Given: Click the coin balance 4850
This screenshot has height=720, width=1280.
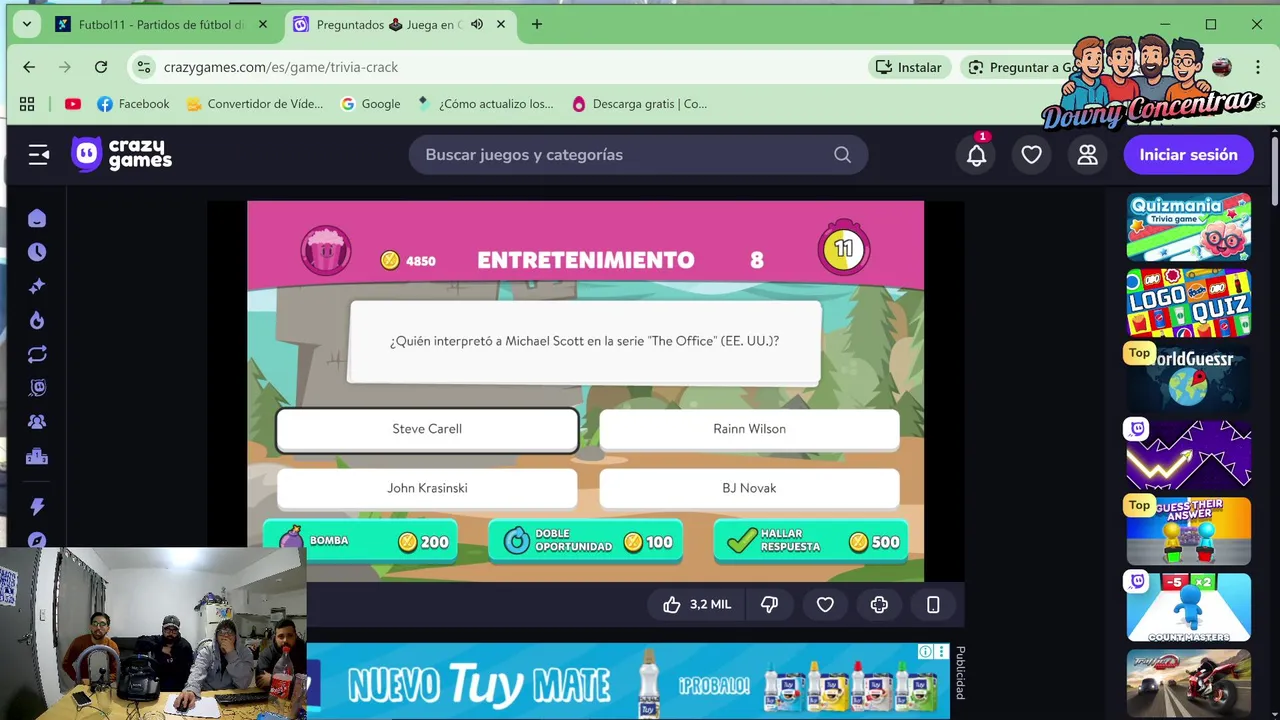Looking at the screenshot, I should click(408, 261).
